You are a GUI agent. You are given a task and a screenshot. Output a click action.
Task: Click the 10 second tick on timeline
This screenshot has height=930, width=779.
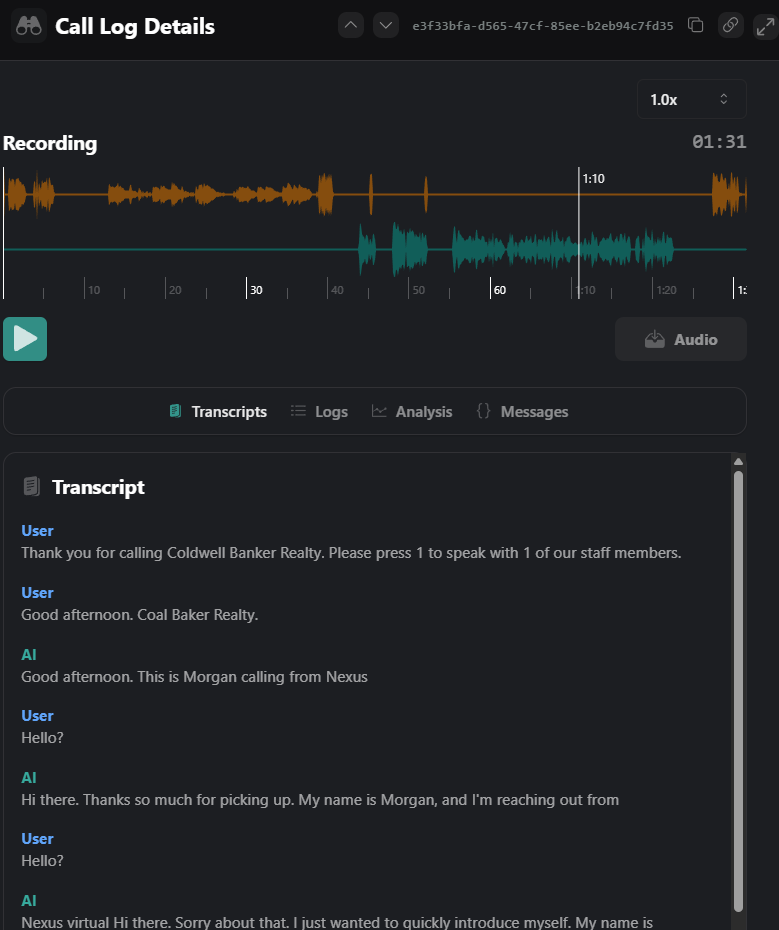94,290
